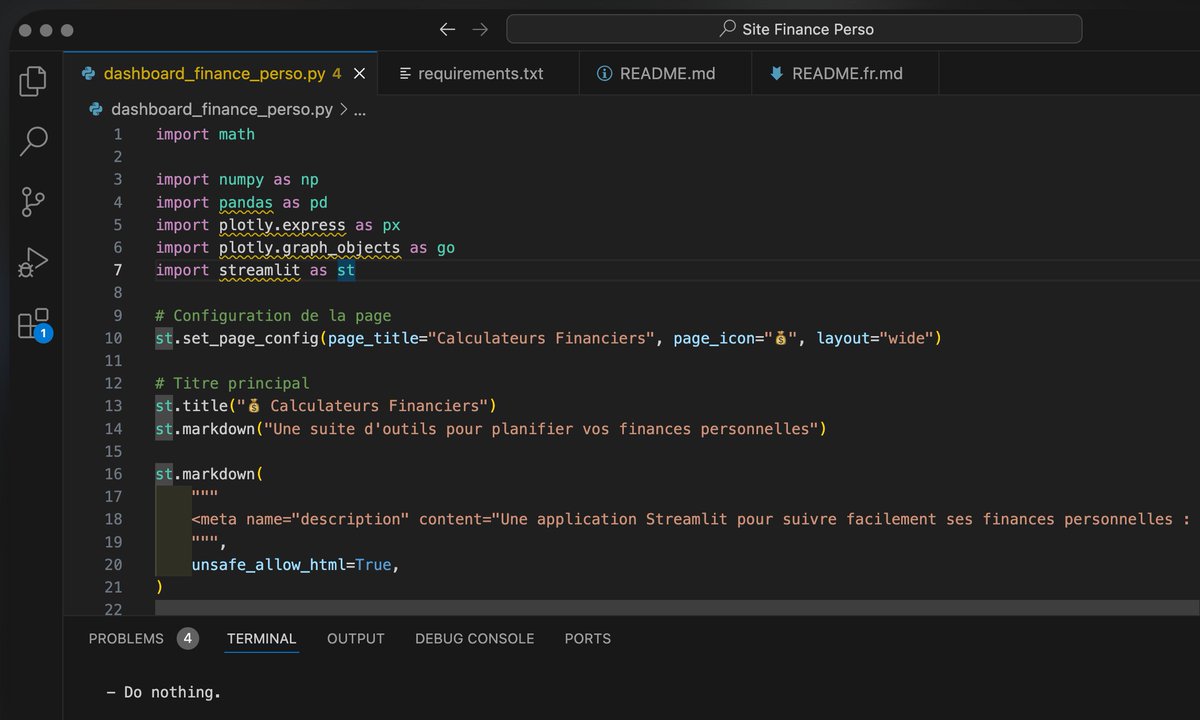Open the Search view in activity bar

tap(33, 141)
